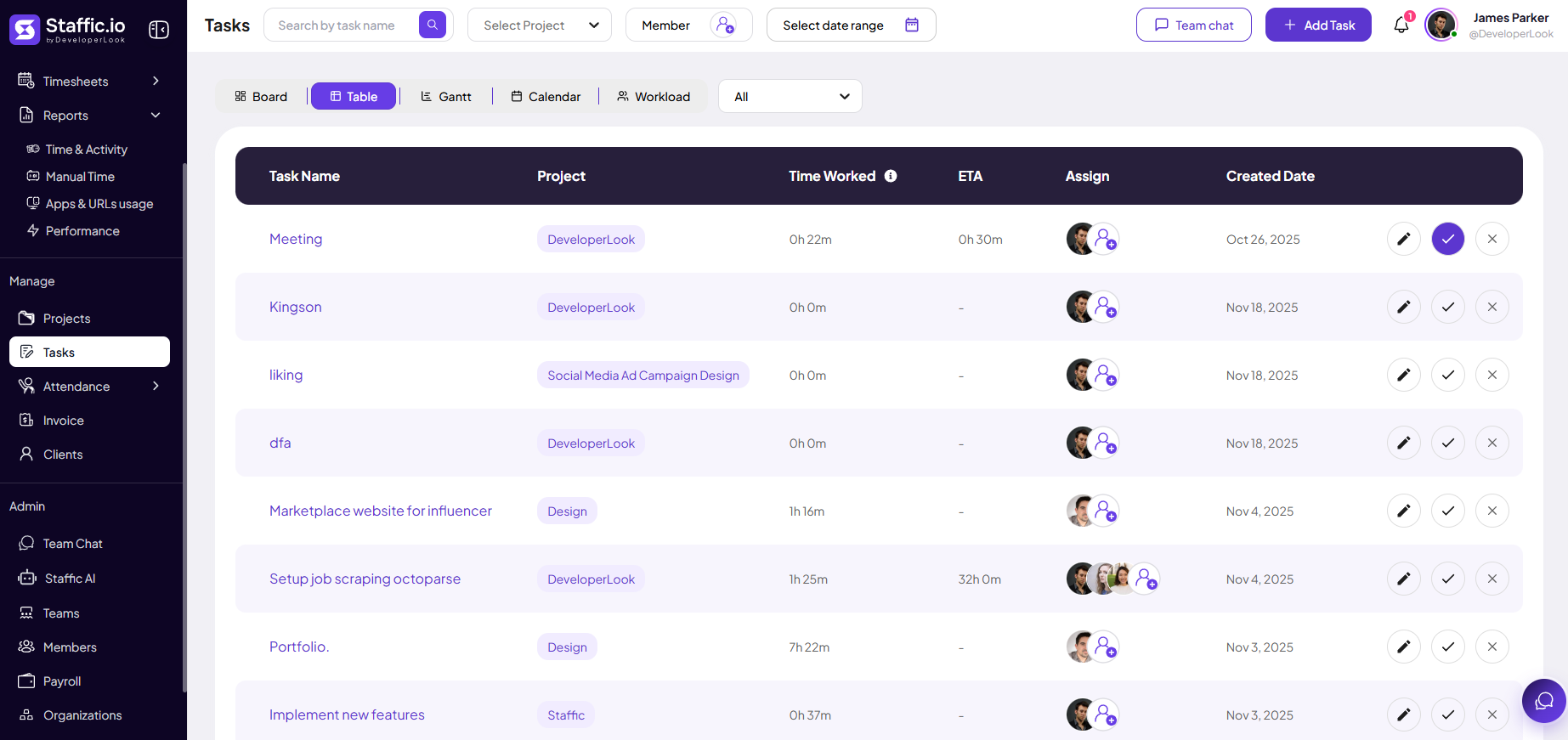Remove the Kingson task with the X icon
The width and height of the screenshot is (1568, 740).
(1492, 307)
